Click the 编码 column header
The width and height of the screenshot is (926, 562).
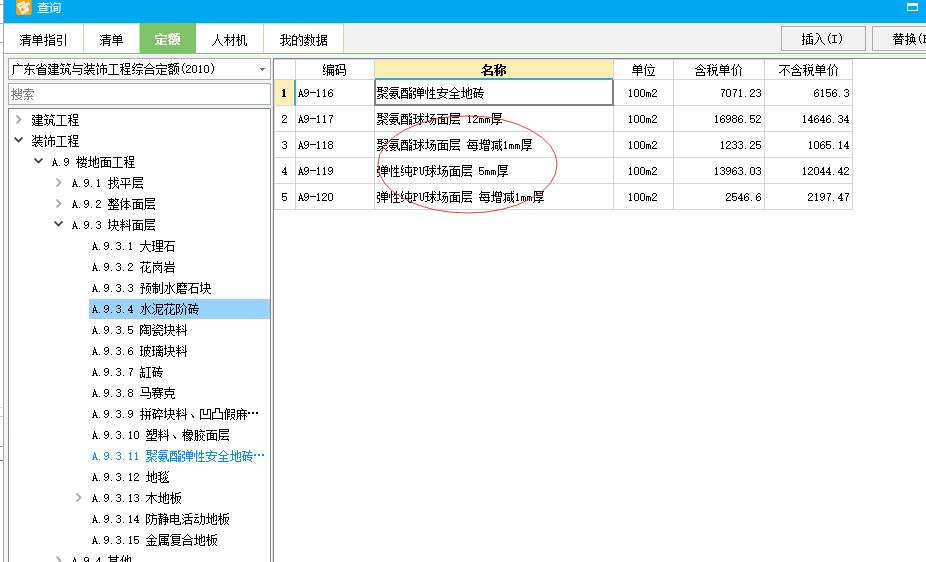tap(334, 70)
